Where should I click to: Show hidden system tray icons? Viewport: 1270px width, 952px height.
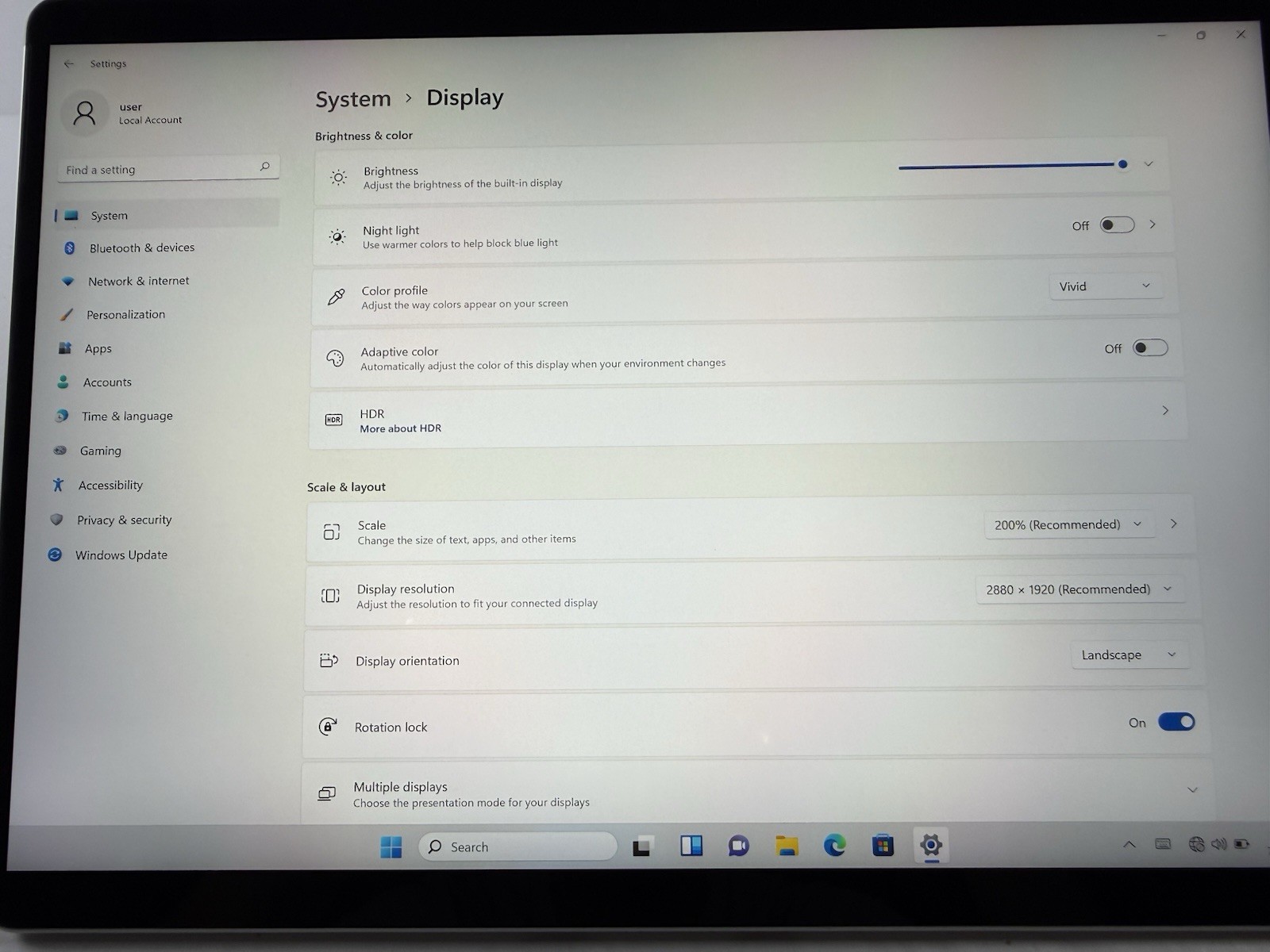tap(1129, 845)
